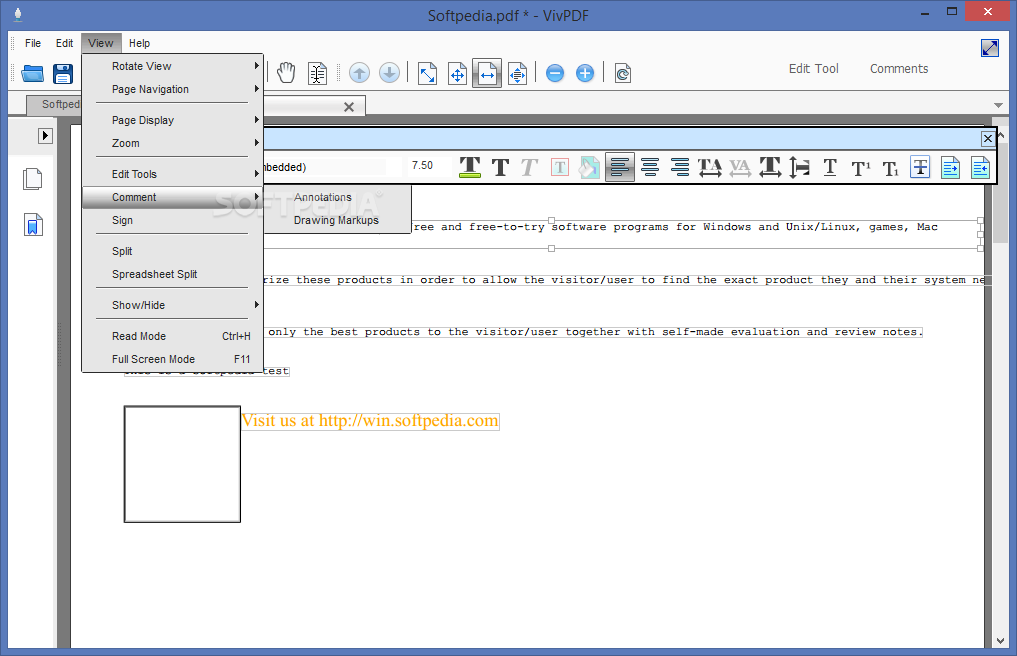Open the bookmarks panel icon
The height and width of the screenshot is (656, 1017).
pyautogui.click(x=33, y=225)
